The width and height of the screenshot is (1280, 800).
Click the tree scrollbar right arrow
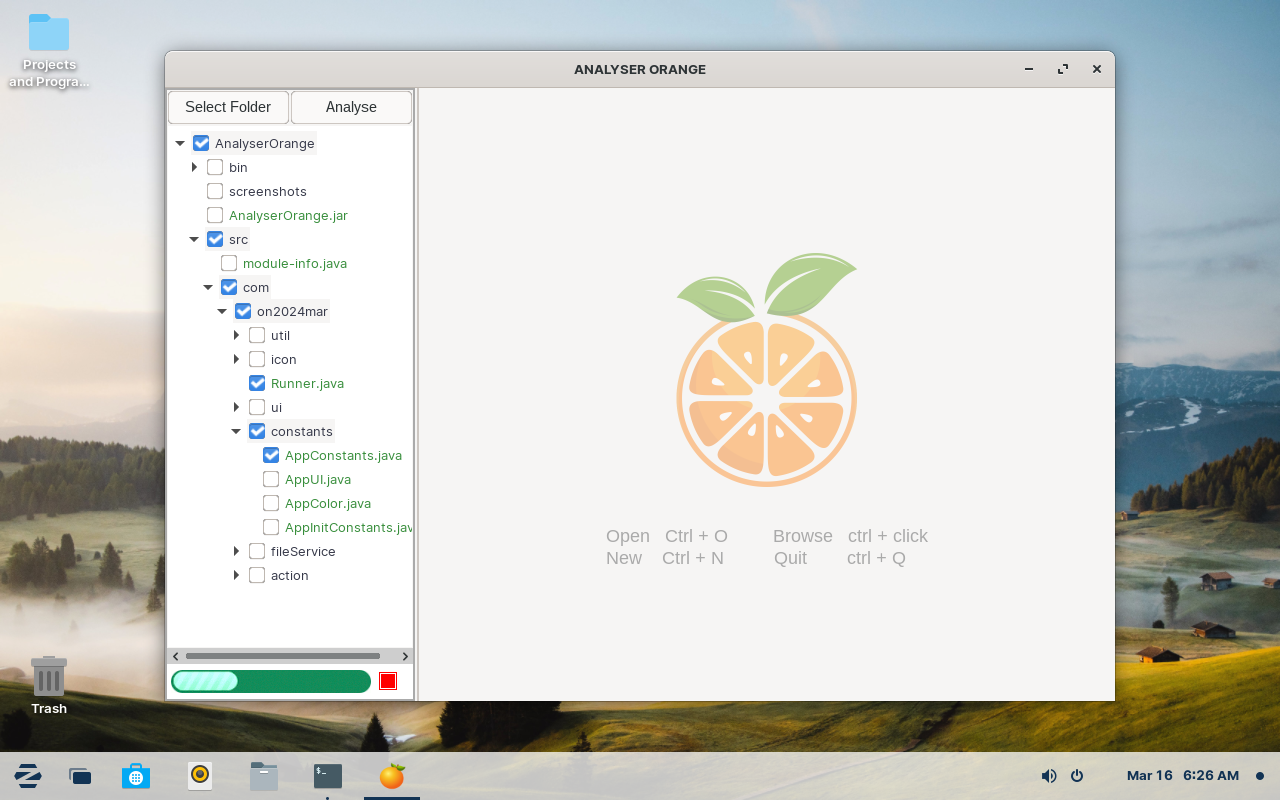(x=405, y=656)
